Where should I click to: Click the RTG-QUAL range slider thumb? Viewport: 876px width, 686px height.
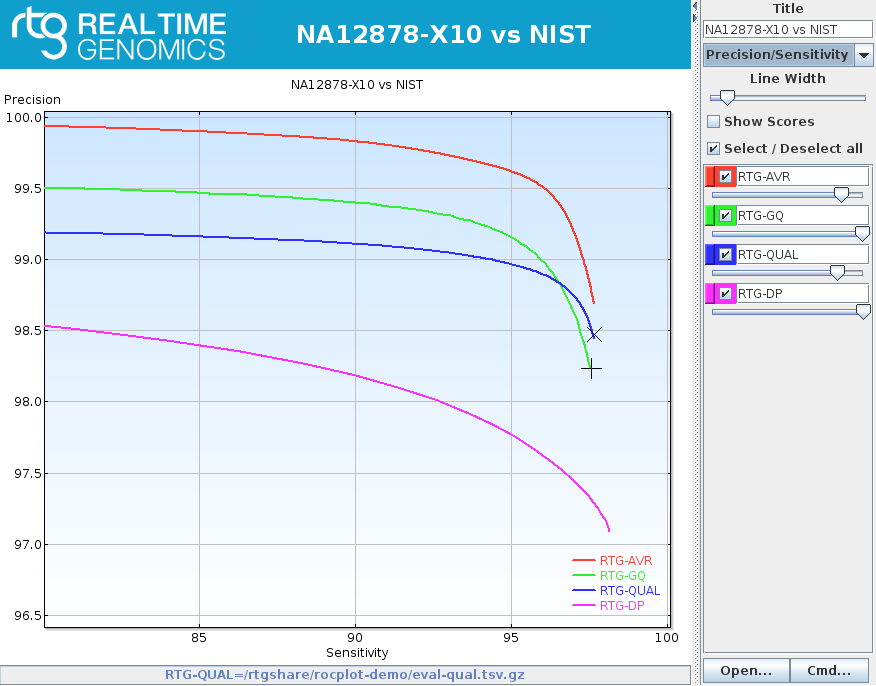837,273
